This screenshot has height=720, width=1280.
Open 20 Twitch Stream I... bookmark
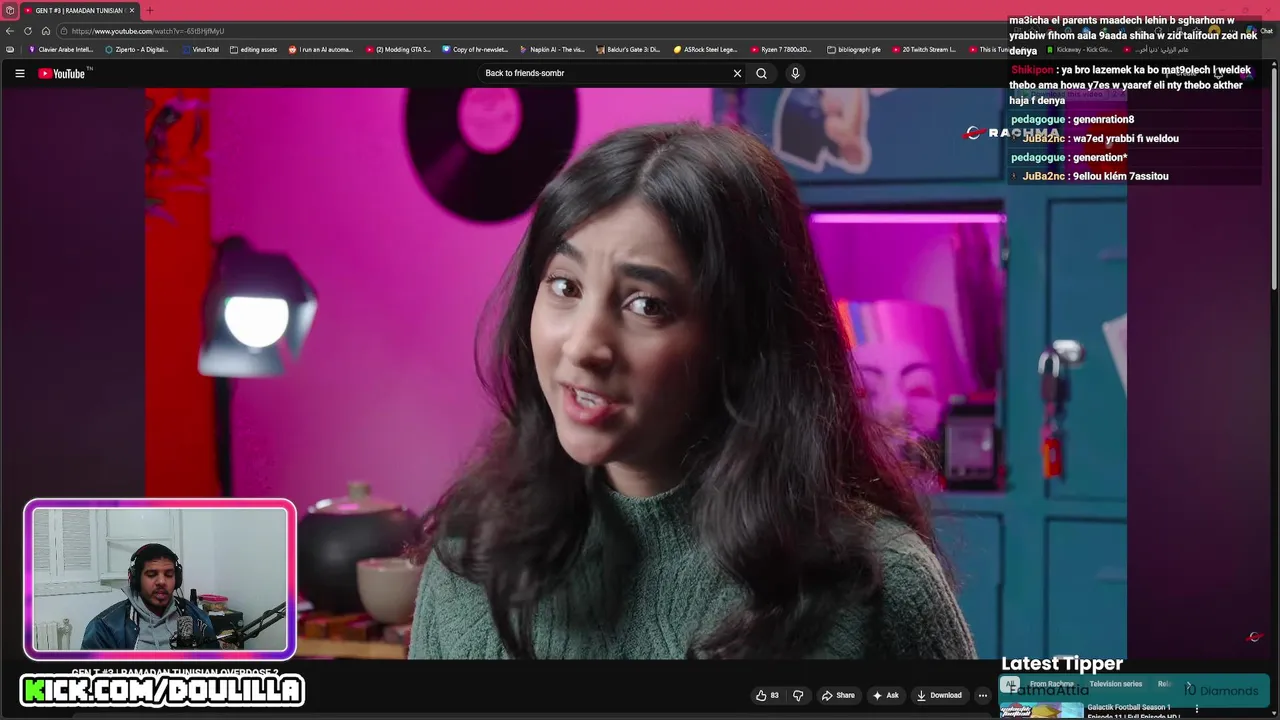(x=925, y=49)
